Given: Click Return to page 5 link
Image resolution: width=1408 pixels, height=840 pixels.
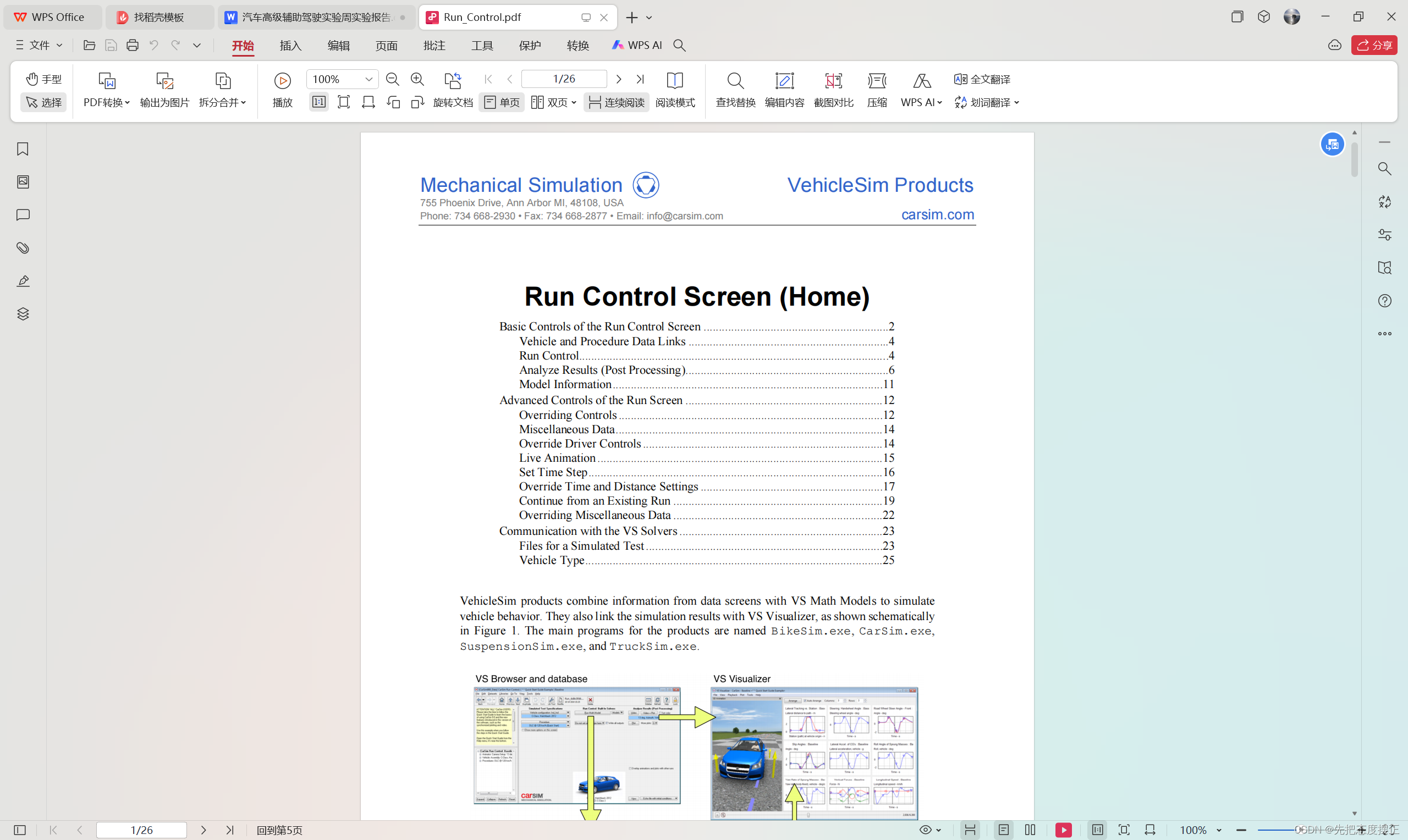Looking at the screenshot, I should click(x=280, y=830).
